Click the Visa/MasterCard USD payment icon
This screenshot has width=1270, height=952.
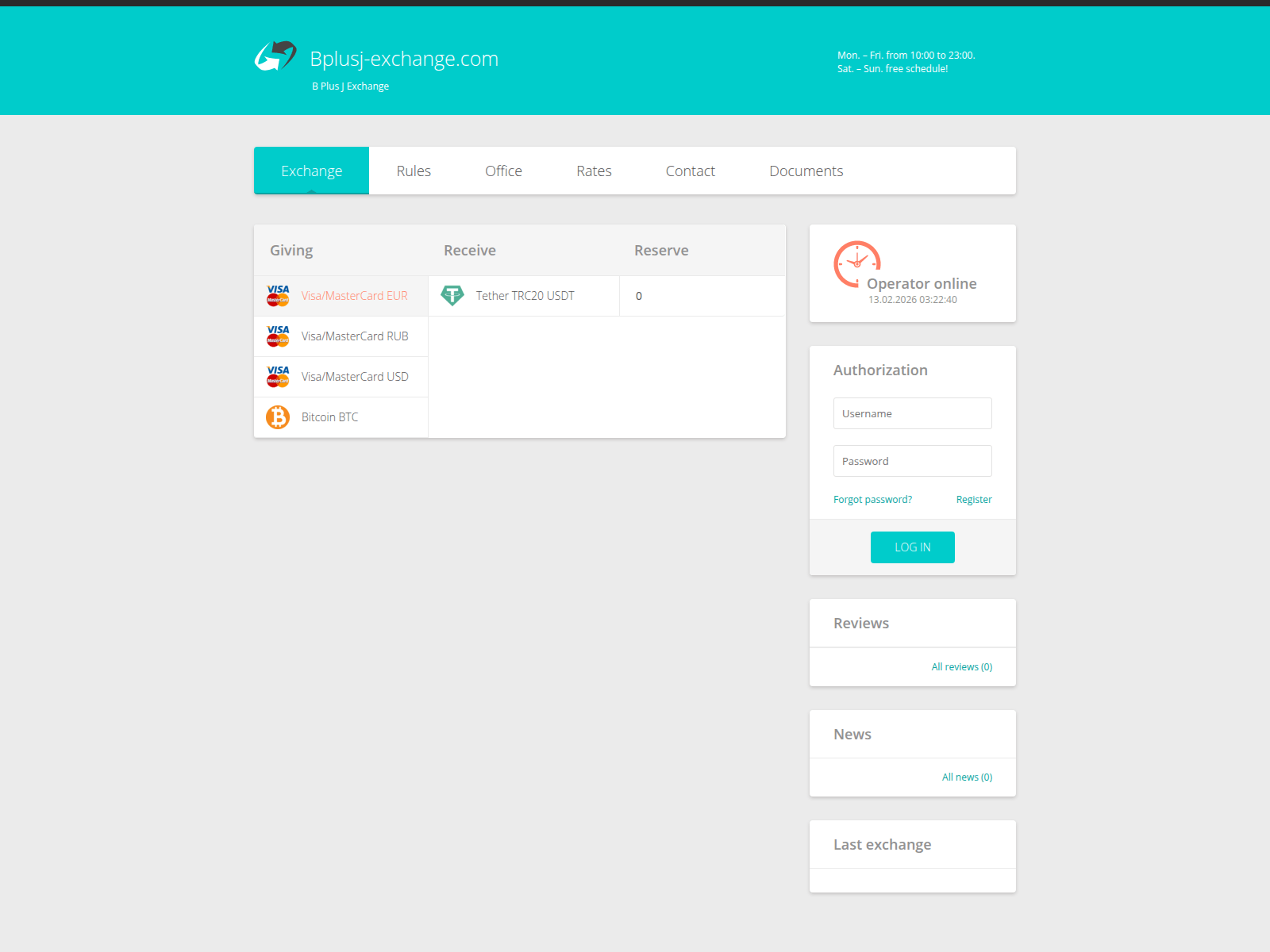pos(278,376)
